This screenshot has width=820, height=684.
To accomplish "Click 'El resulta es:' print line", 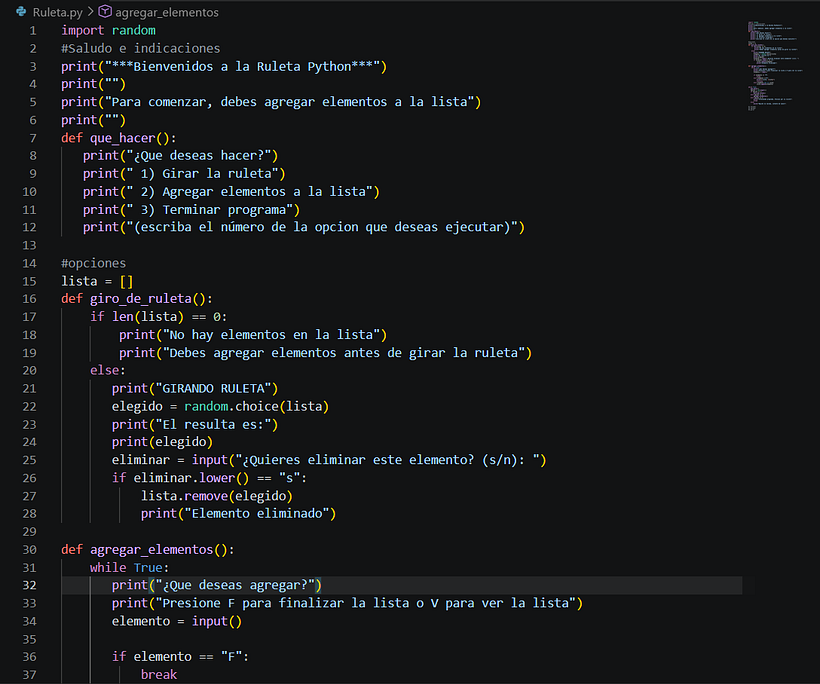I will [x=195, y=425].
